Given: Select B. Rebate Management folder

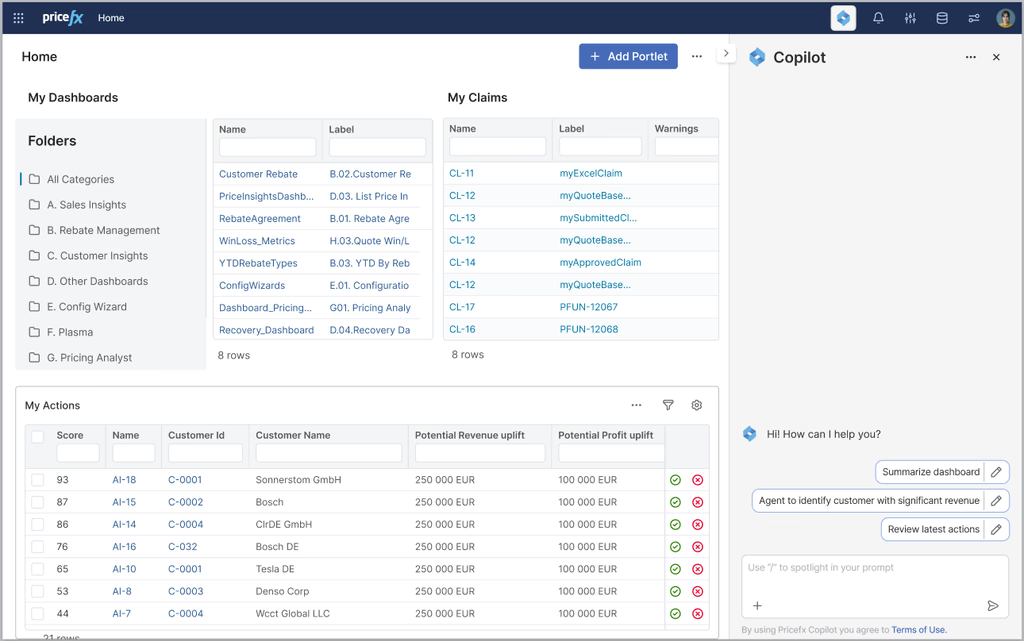Looking at the screenshot, I should tap(103, 230).
